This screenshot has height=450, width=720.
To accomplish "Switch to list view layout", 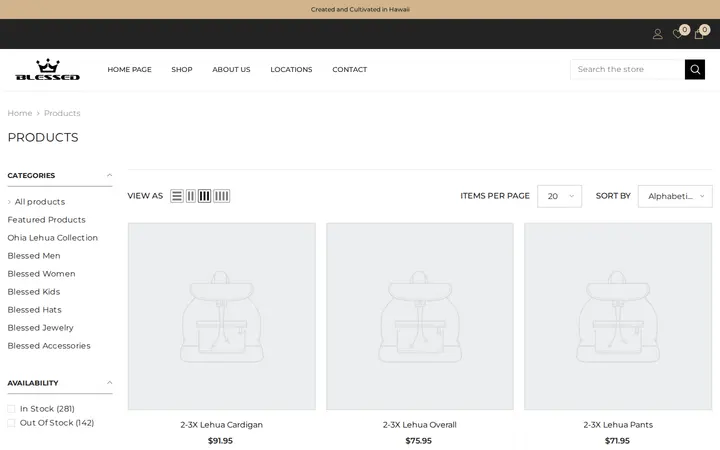I will pyautogui.click(x=177, y=196).
